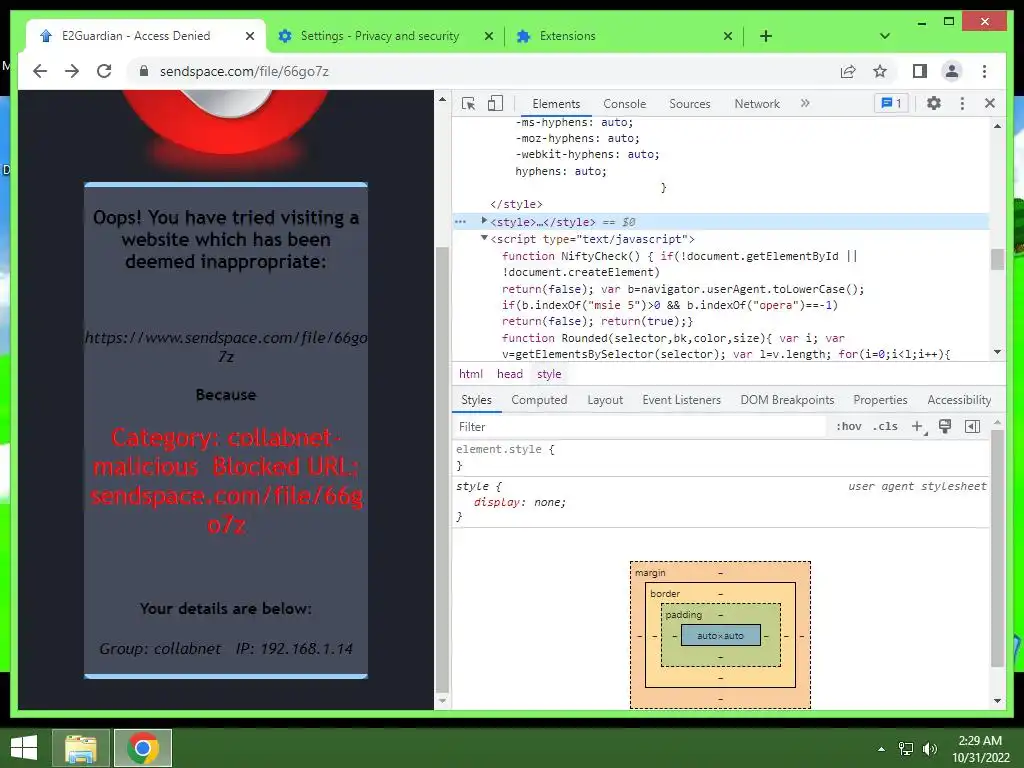Focus the styles Filter input
Viewport: 1024px width, 768px height.
pyautogui.click(x=640, y=426)
